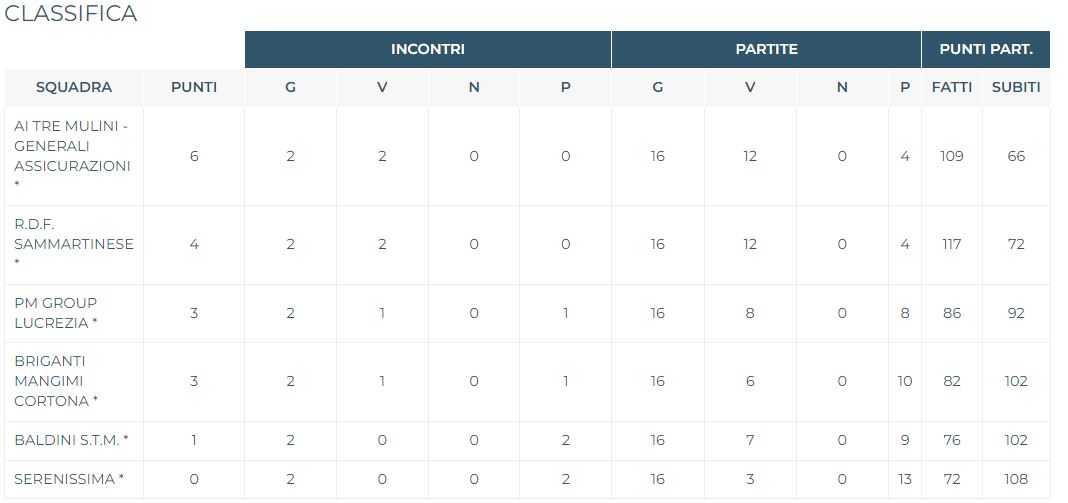Click the PARTITE header group
This screenshot has height=503, width=1068.
766,50
